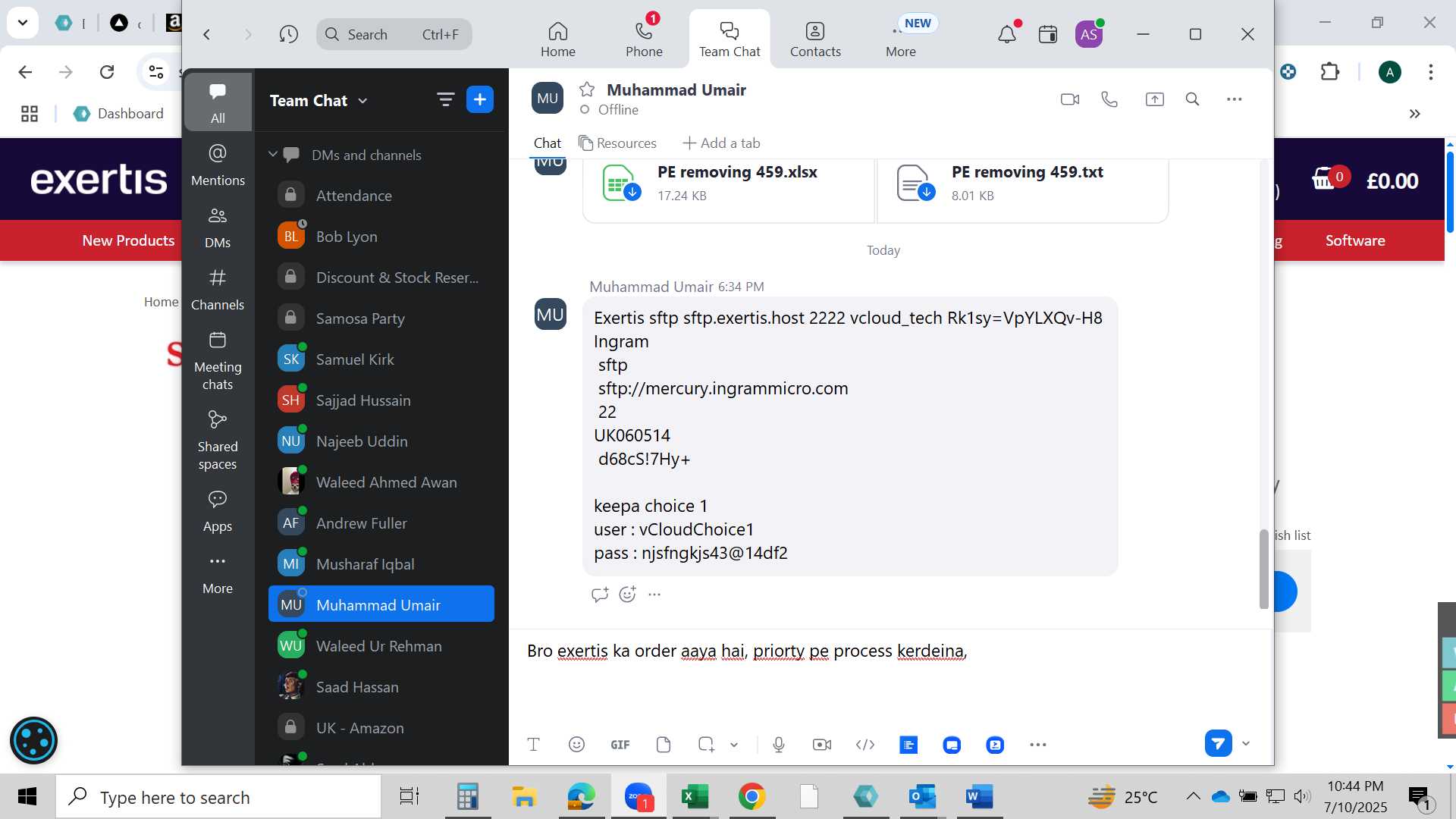Add an emoji reaction to the message
The image size is (1456, 819).
tap(627, 595)
